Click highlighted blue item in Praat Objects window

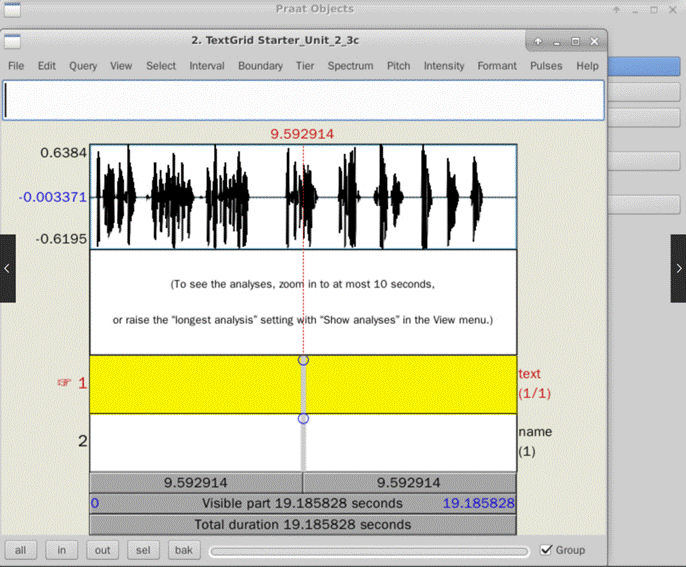pyautogui.click(x=644, y=67)
